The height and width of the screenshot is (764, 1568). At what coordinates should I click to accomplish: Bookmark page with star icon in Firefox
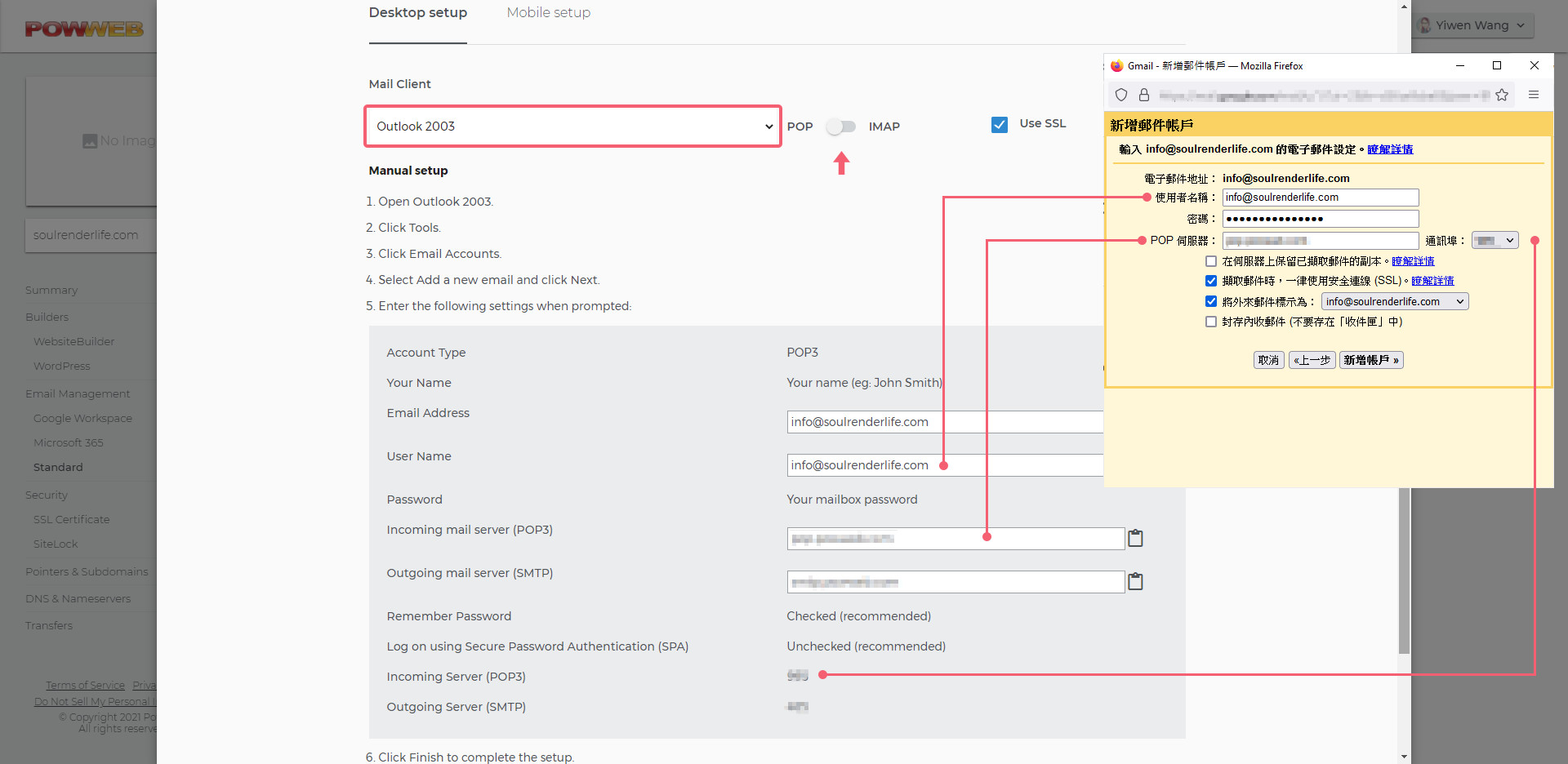1502,95
